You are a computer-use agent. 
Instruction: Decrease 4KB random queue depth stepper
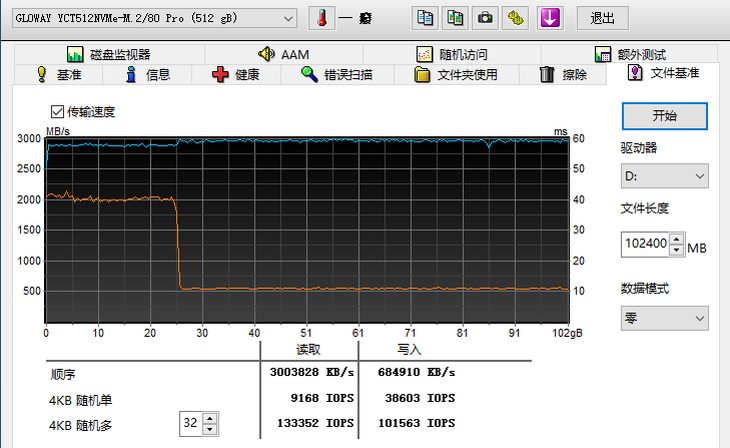click(x=209, y=430)
